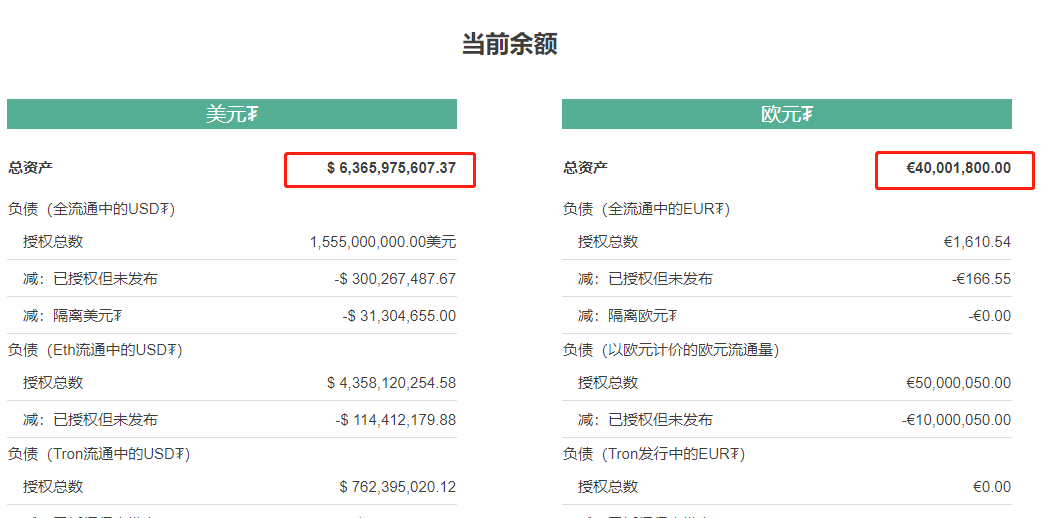Click the 负债（Eth流通中的USD₮）label
The height and width of the screenshot is (518, 1047).
click(x=95, y=350)
